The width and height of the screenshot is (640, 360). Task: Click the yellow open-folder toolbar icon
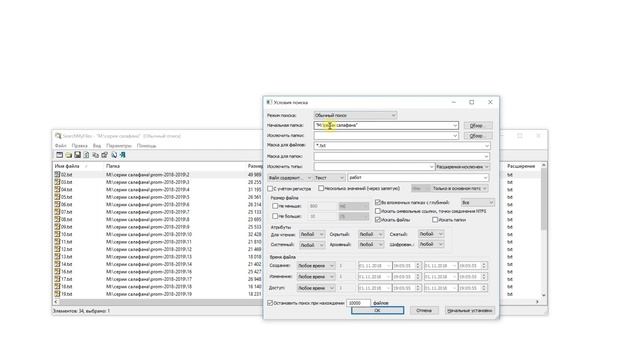coord(68,155)
